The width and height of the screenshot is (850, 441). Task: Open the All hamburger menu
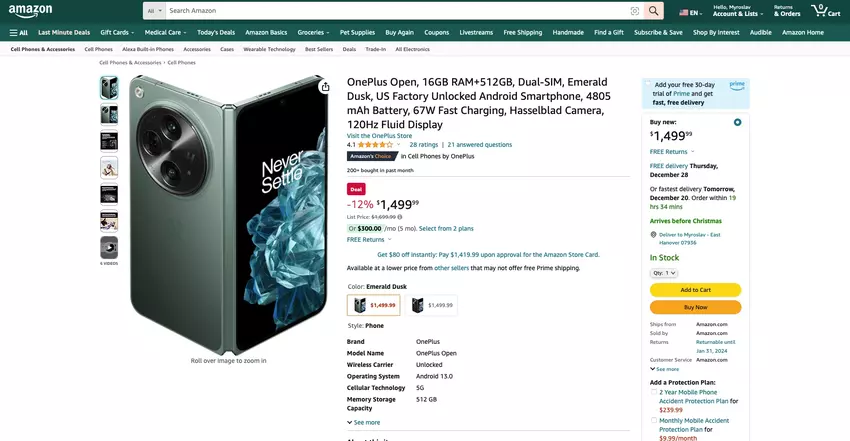[x=18, y=33]
